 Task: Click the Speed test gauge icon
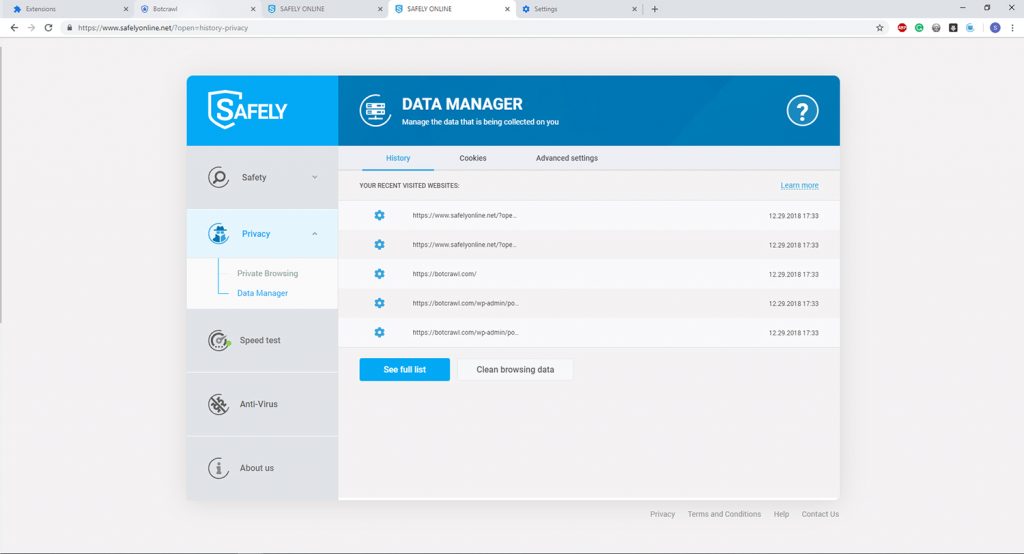point(219,340)
